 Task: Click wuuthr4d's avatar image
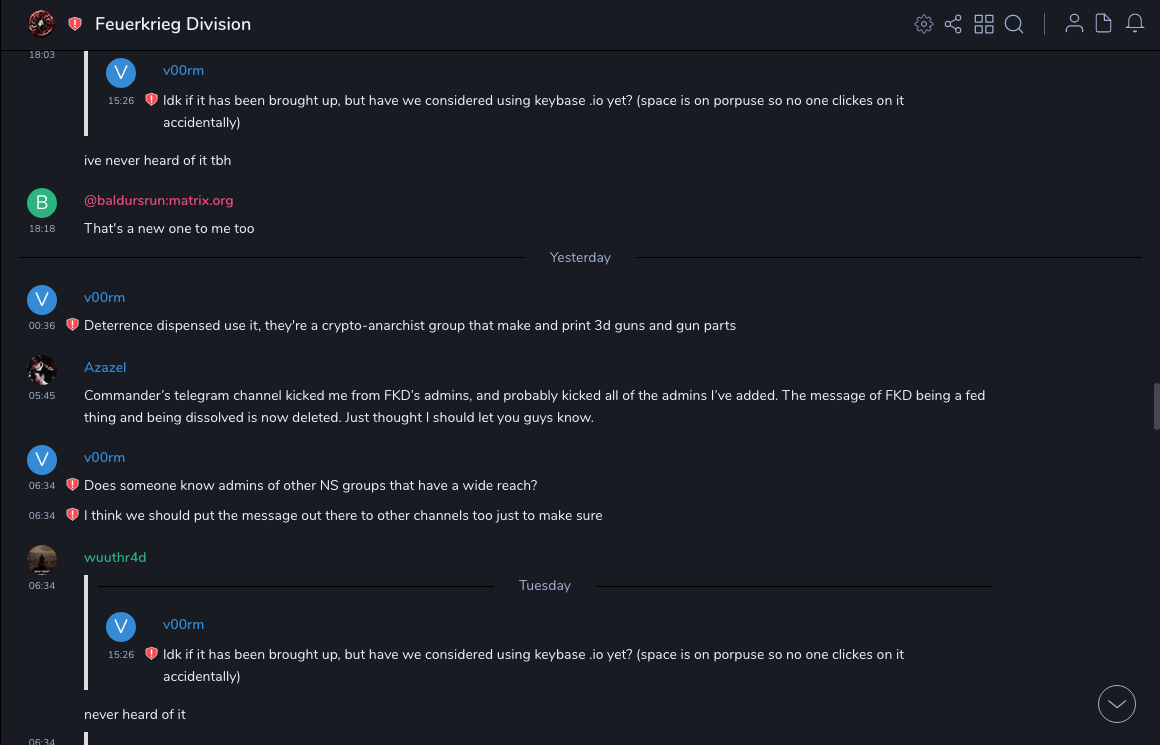point(42,560)
